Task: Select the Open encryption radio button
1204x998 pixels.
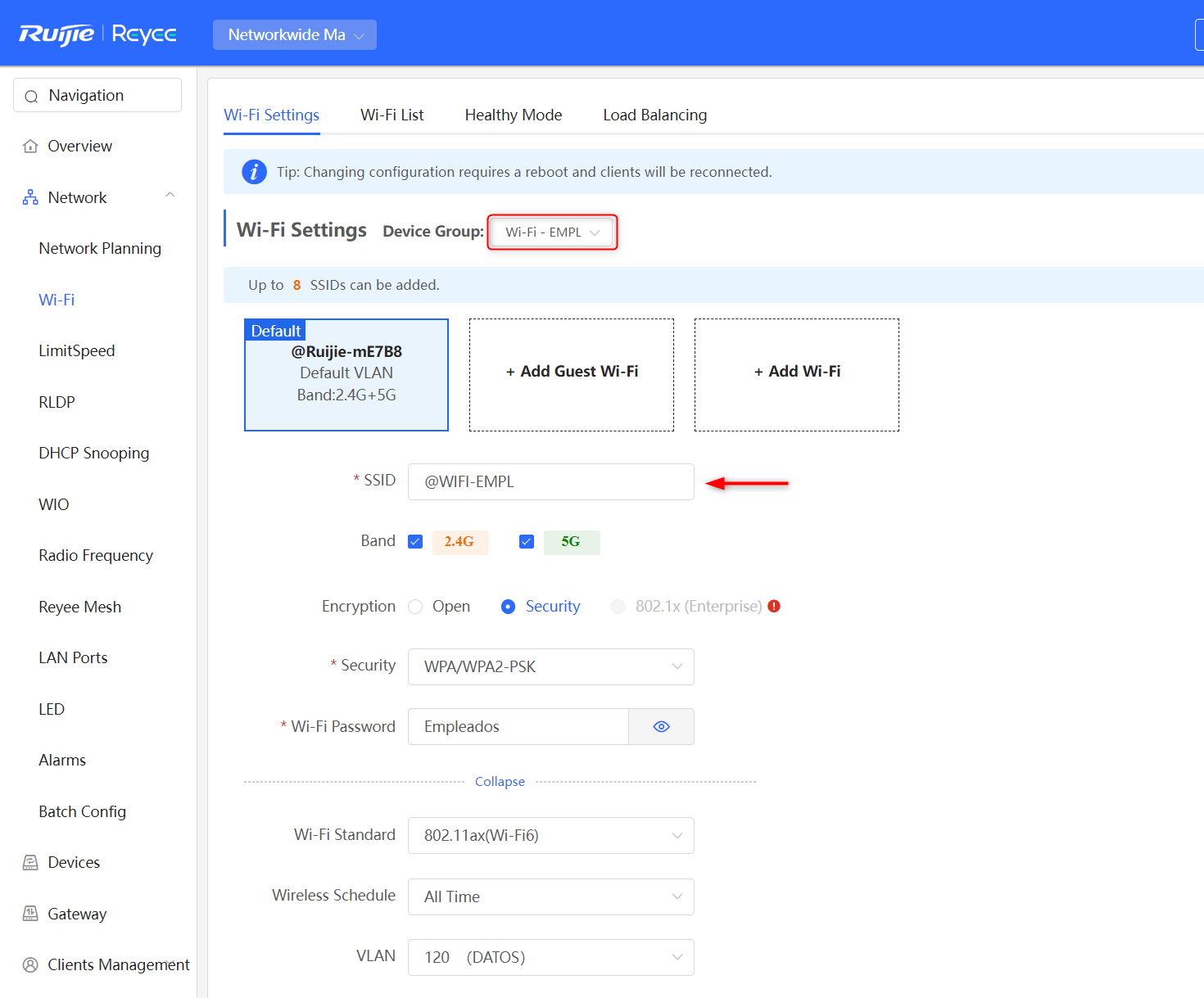Action: pos(416,607)
